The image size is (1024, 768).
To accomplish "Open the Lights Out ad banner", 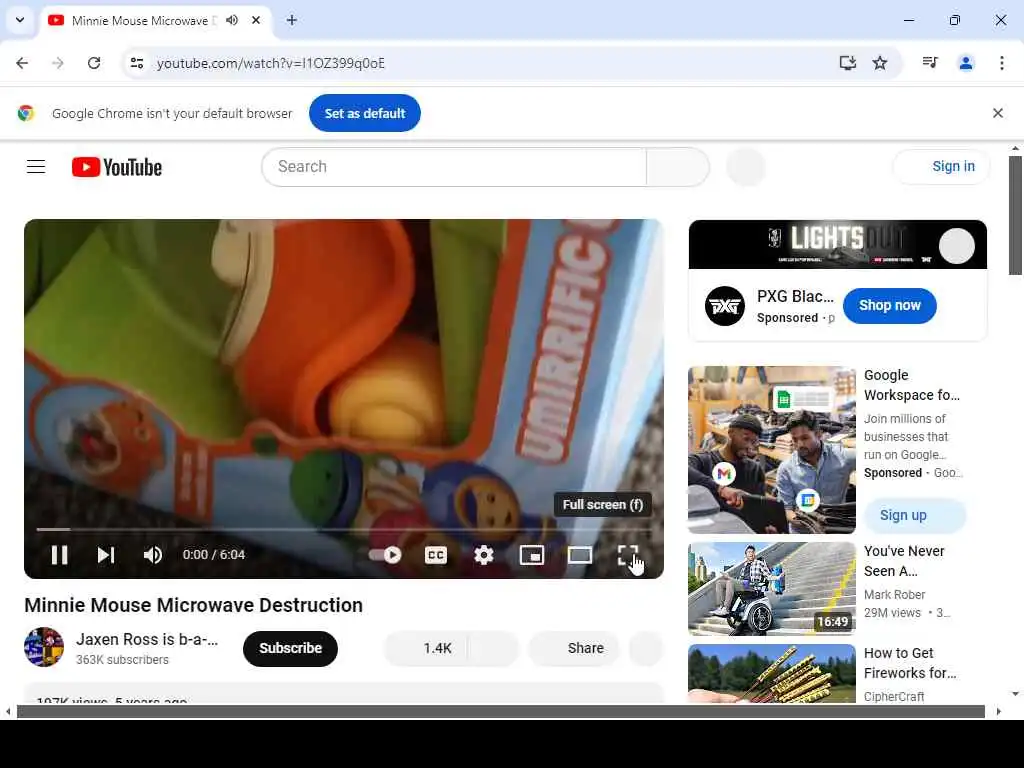I will coord(837,244).
